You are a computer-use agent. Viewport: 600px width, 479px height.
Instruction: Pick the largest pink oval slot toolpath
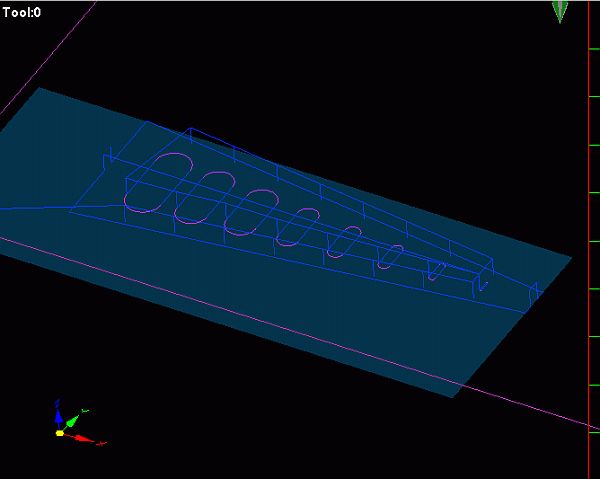[x=158, y=182]
